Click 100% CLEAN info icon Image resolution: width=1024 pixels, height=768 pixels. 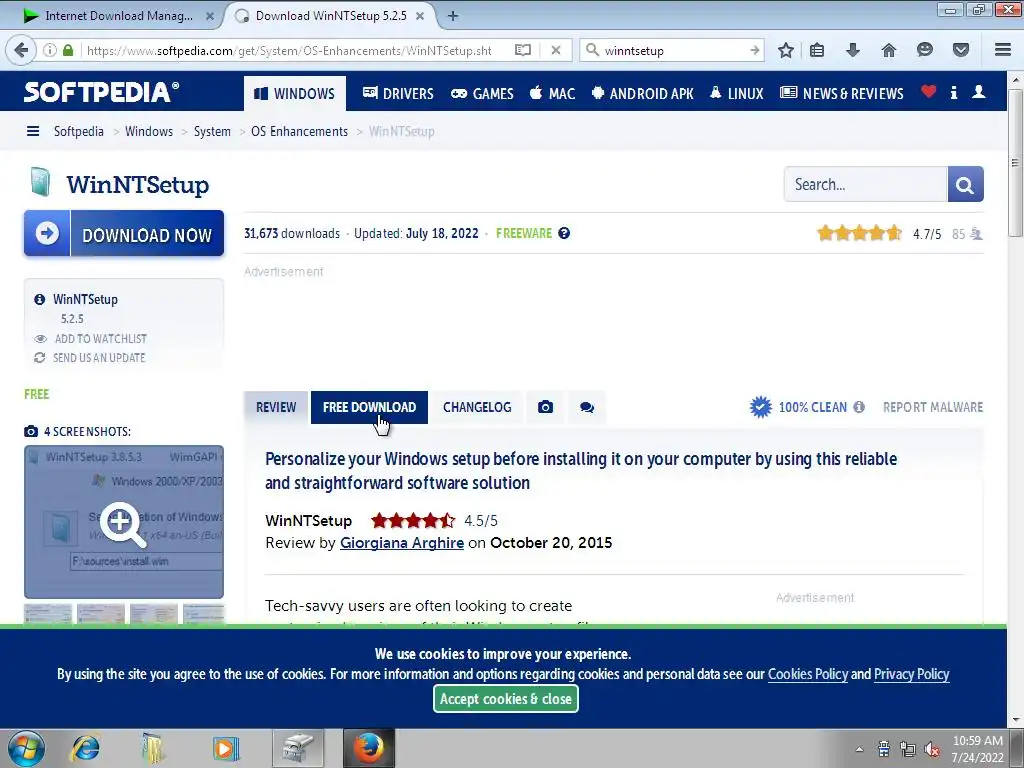pos(859,407)
